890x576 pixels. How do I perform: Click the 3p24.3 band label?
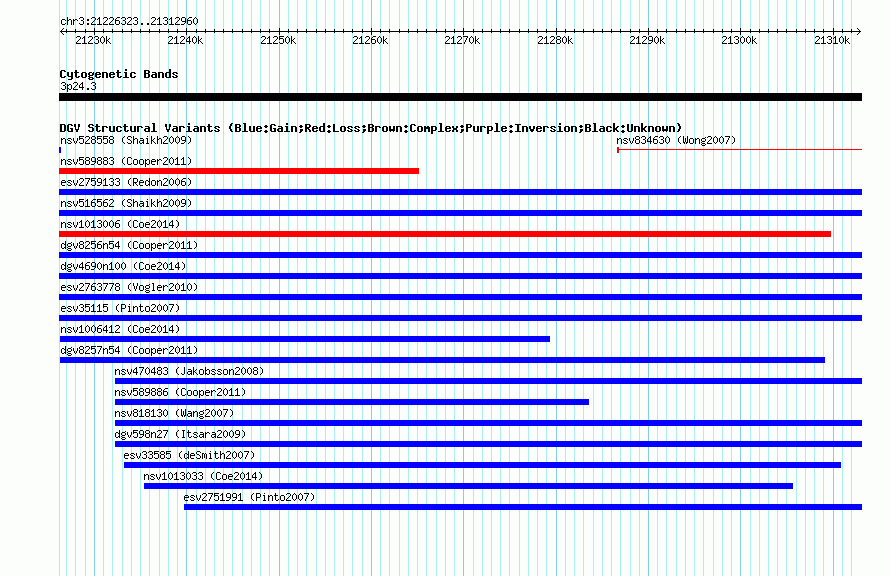point(78,86)
